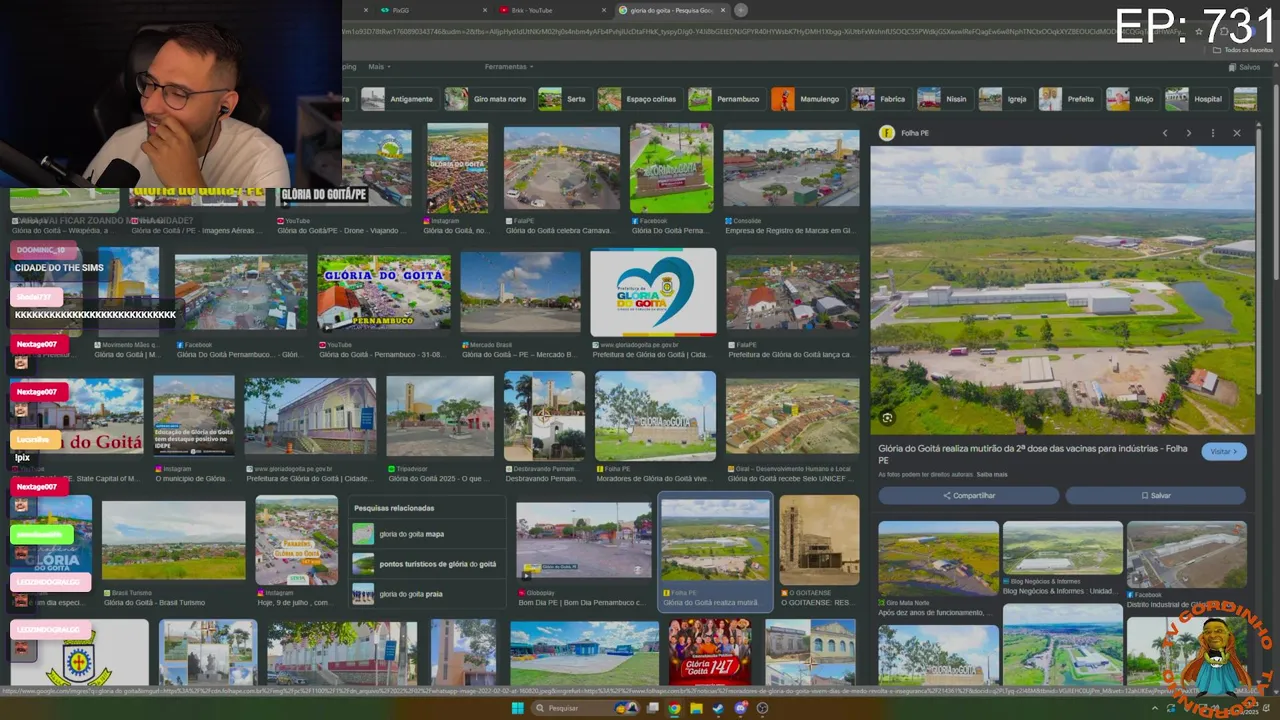
Task: Go to the next image in preview panel
Action: pyautogui.click(x=1188, y=133)
